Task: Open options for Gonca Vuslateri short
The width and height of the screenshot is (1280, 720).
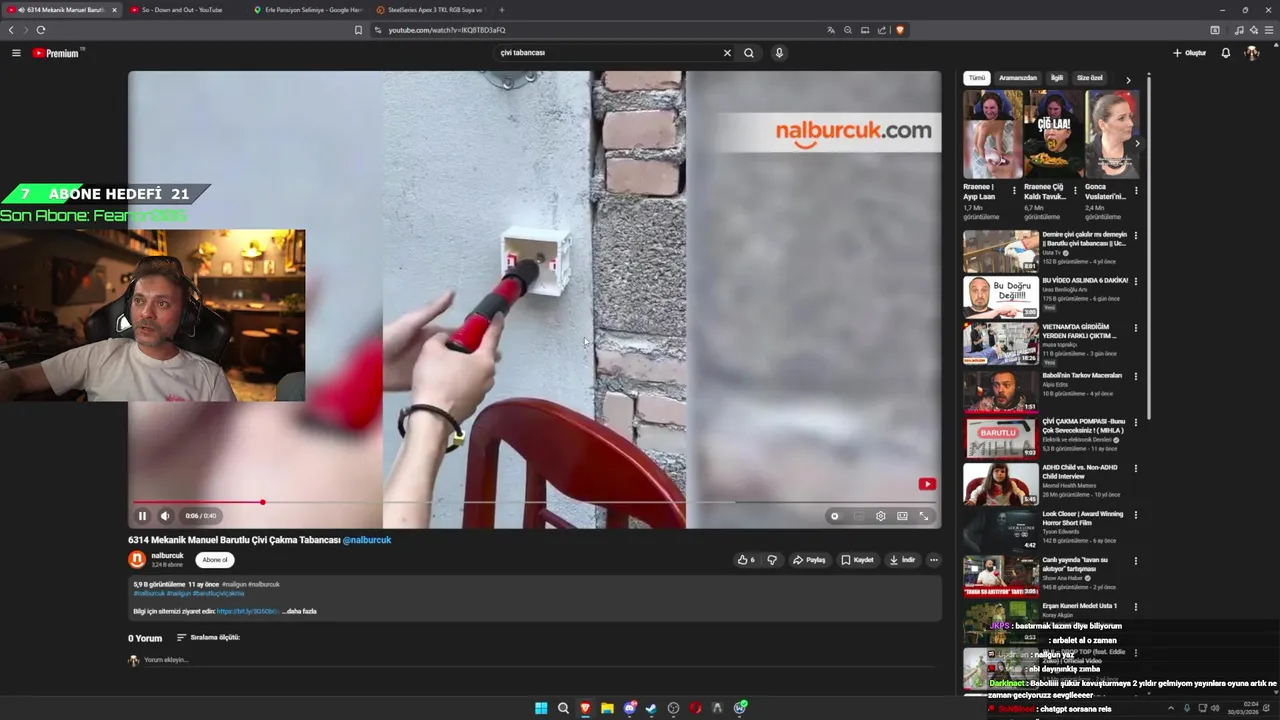Action: click(x=1136, y=190)
